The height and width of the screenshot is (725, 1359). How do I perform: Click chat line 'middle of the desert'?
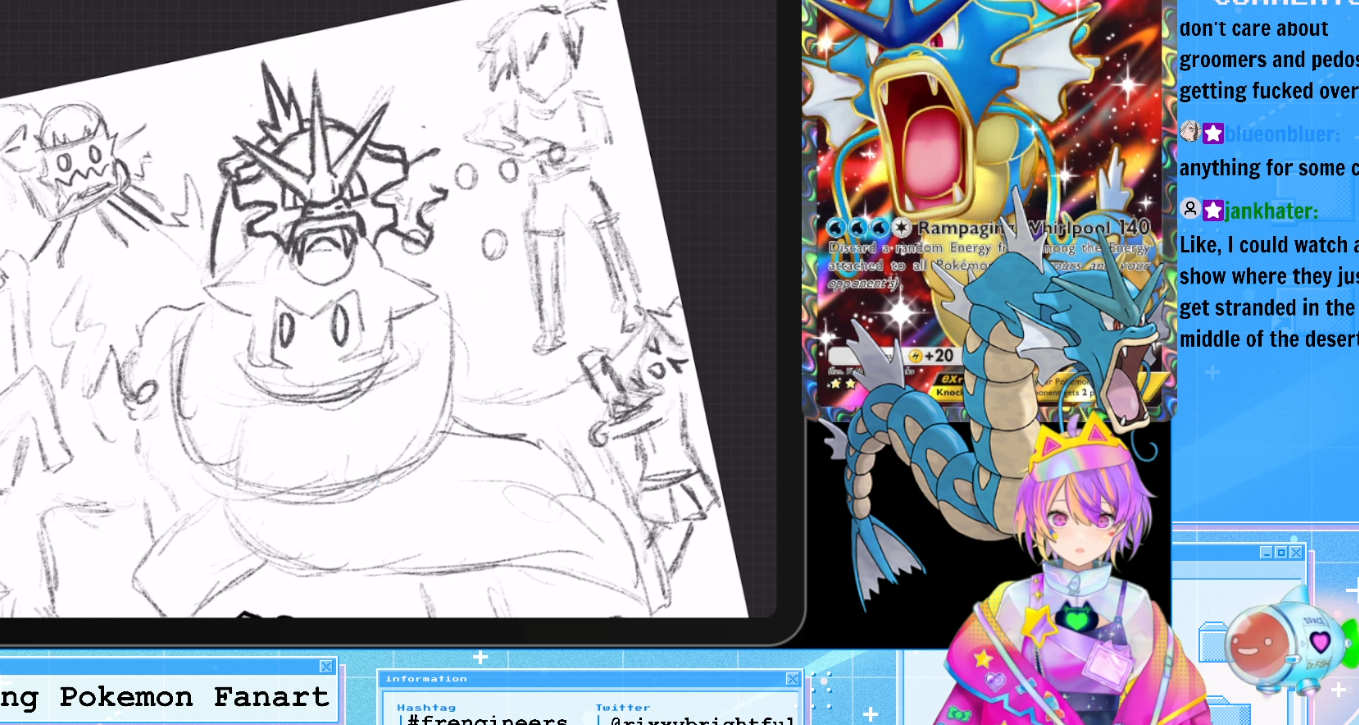(1269, 339)
